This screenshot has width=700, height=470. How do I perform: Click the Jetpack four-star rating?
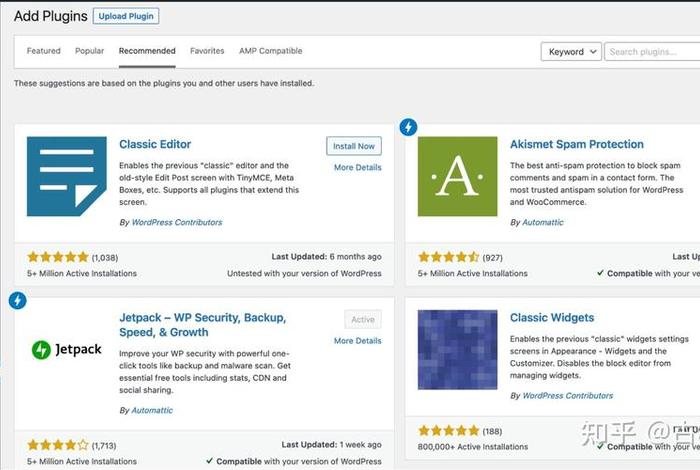pyautogui.click(x=58, y=445)
